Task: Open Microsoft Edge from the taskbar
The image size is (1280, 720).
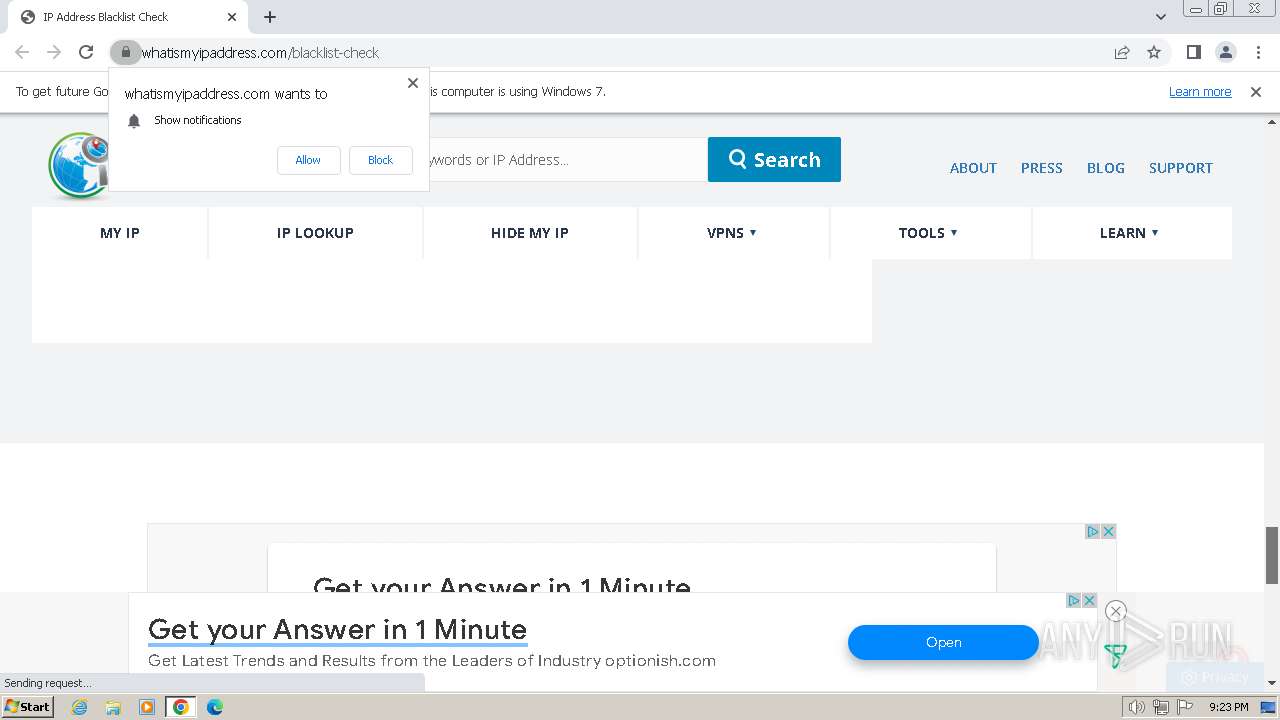Action: [x=215, y=707]
